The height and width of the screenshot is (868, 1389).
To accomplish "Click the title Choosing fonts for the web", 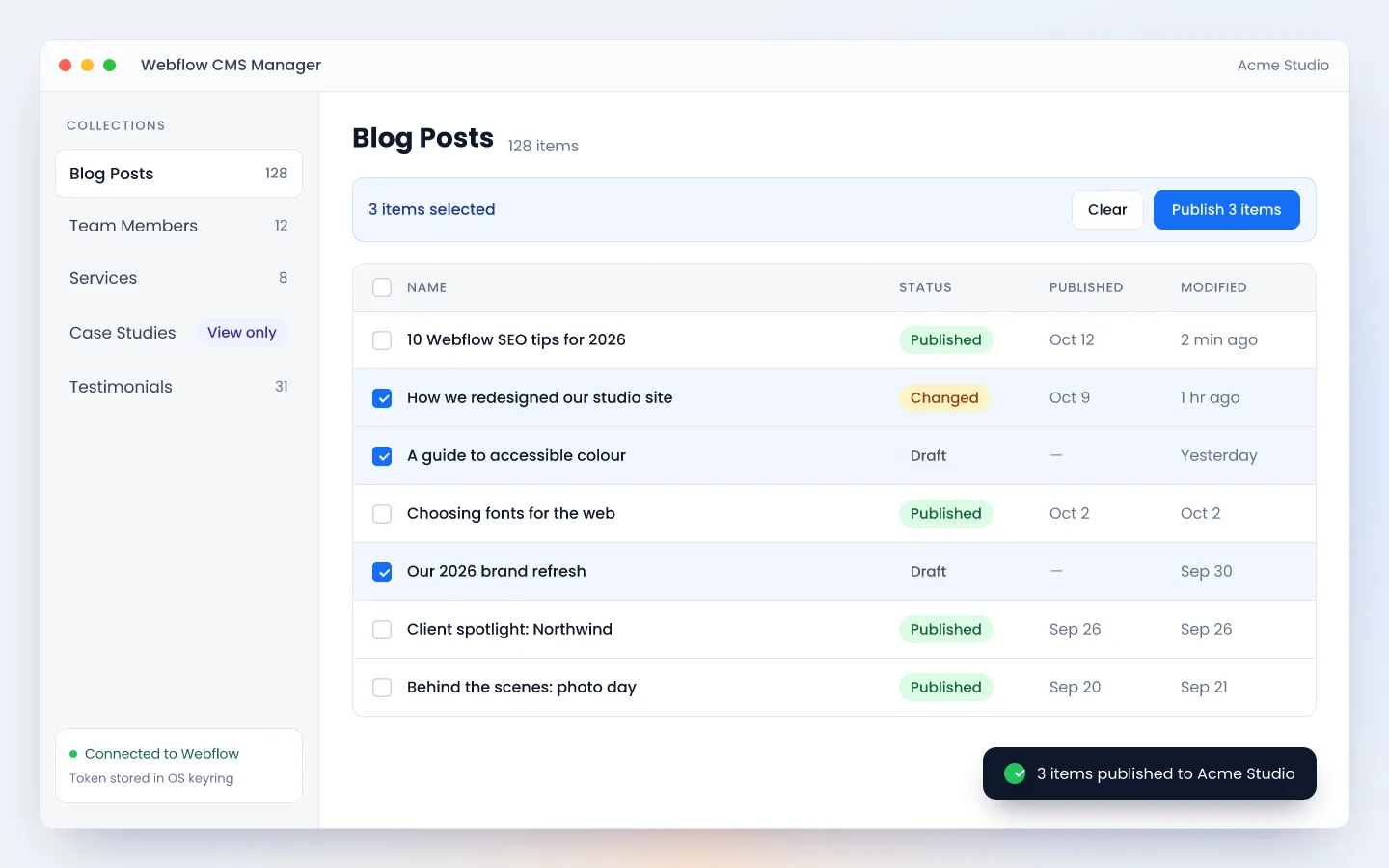I will [511, 513].
